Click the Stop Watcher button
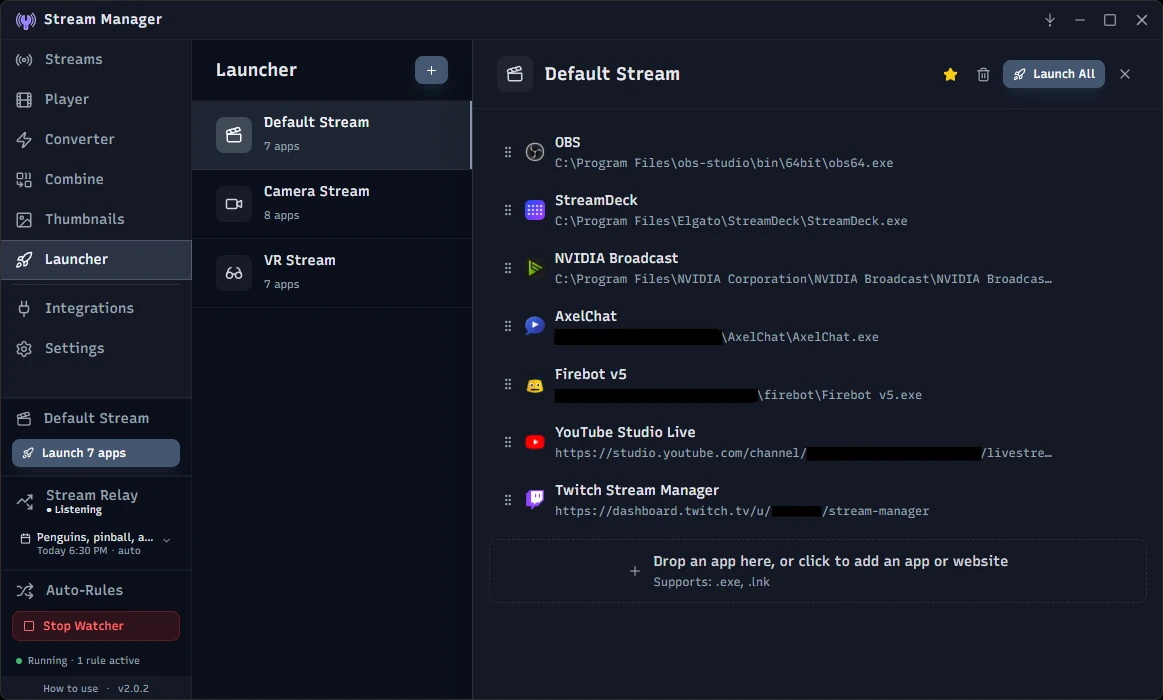 pos(96,626)
